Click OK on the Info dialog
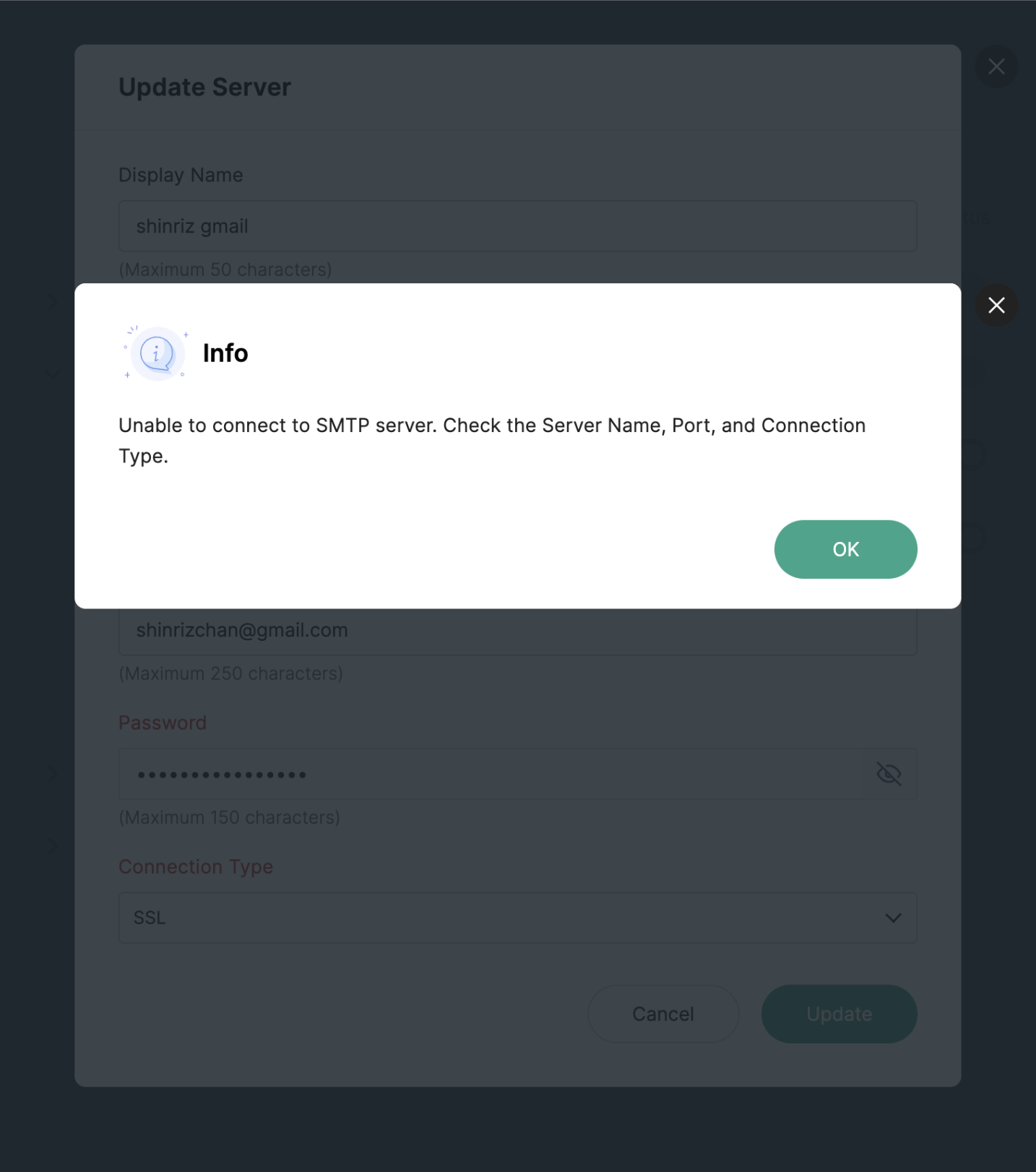 845,549
